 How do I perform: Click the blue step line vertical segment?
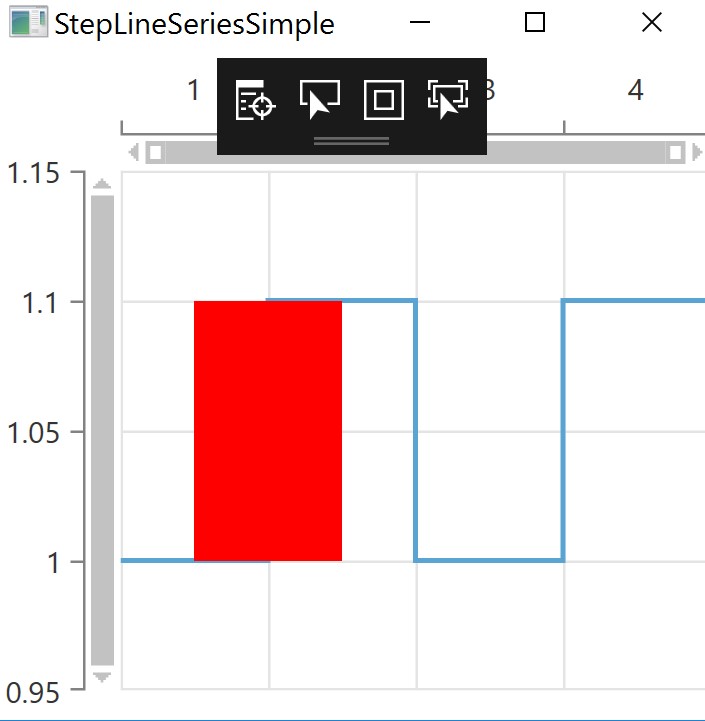pos(415,430)
